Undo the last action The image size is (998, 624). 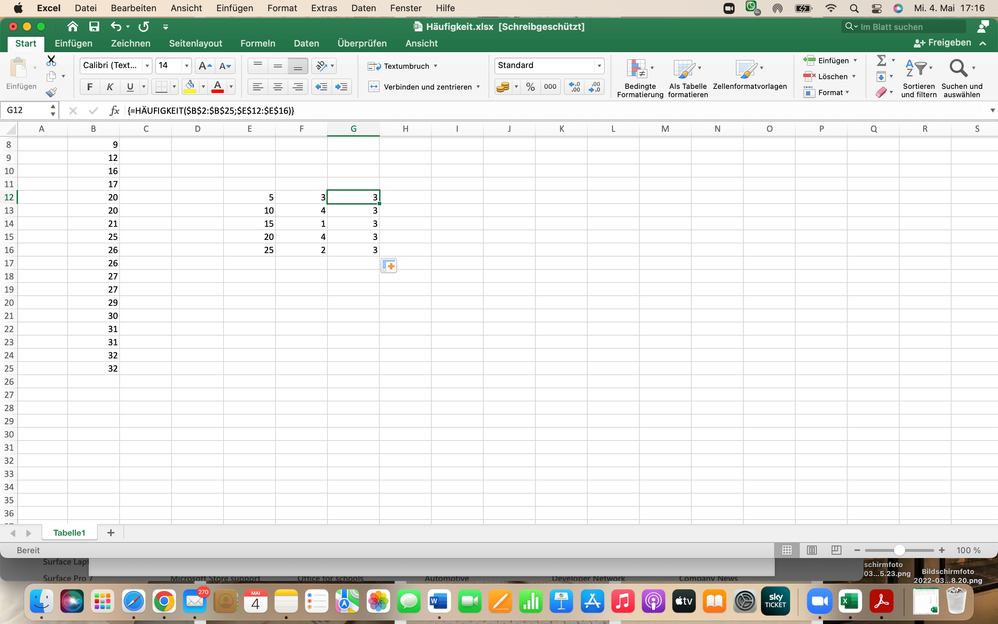click(x=116, y=26)
